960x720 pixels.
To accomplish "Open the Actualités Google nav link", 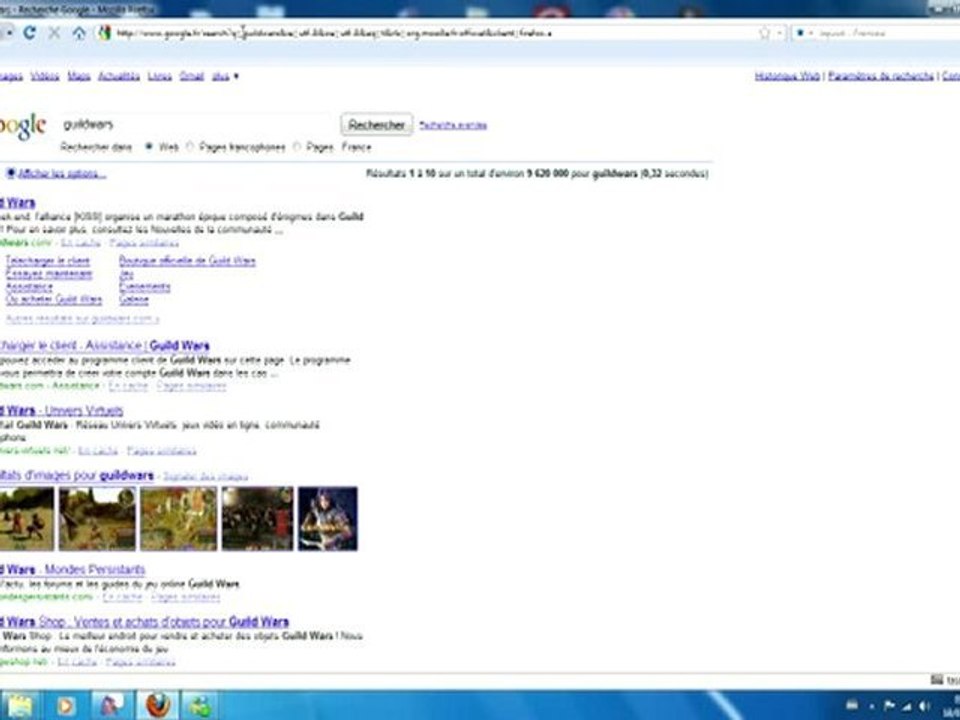I will point(119,76).
